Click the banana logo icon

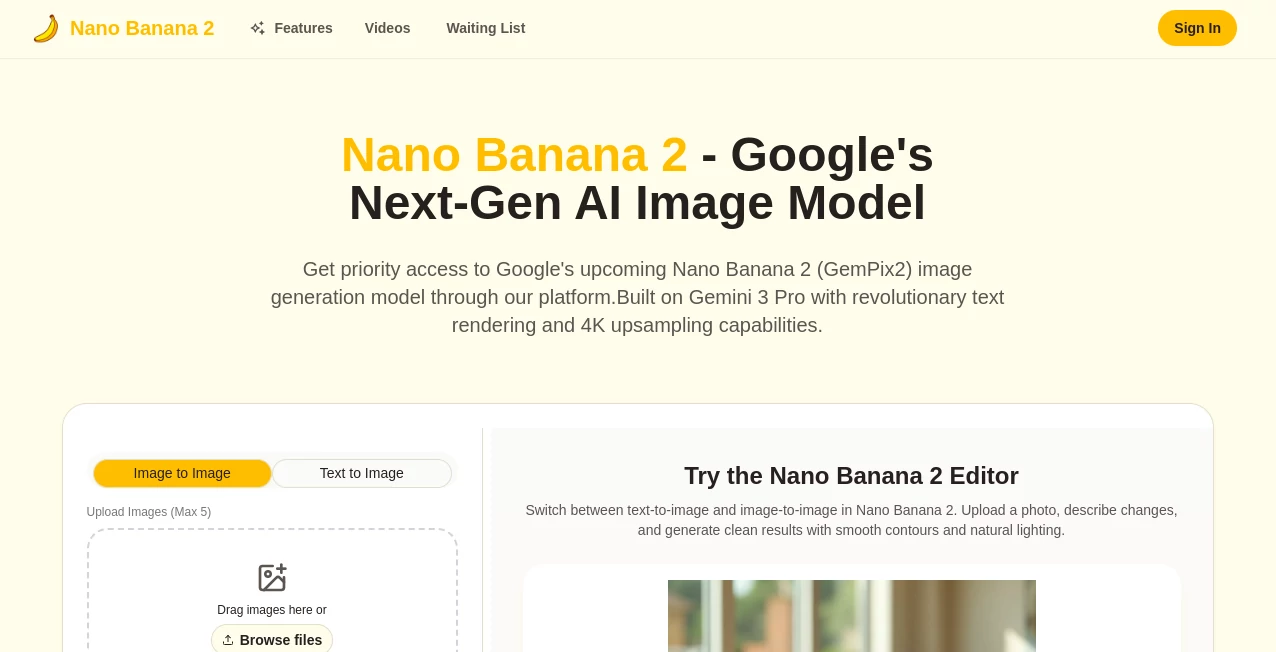45,28
